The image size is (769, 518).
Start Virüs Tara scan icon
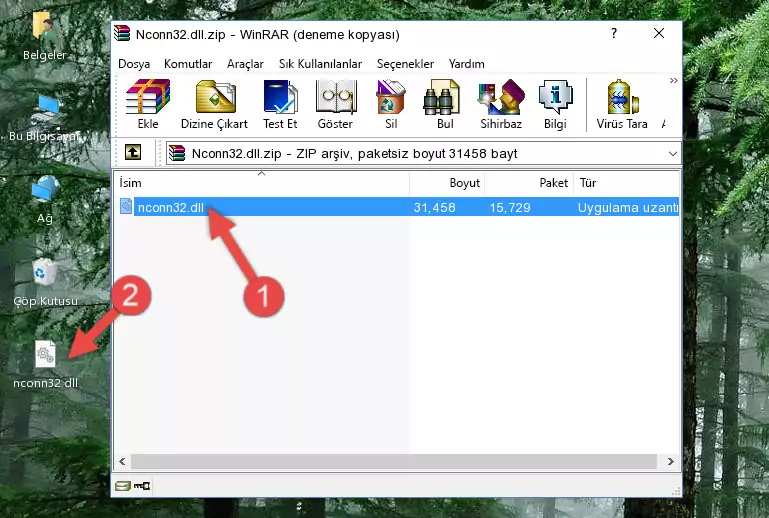[622, 104]
